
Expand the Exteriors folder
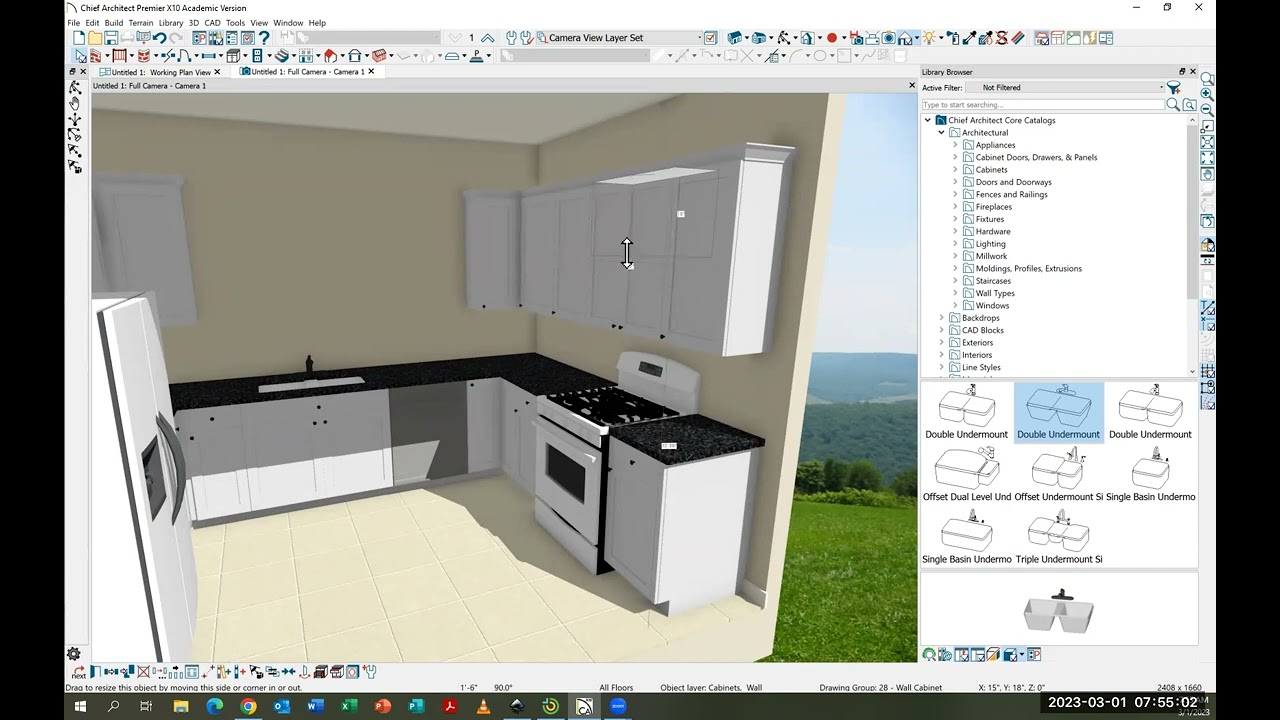[941, 342]
